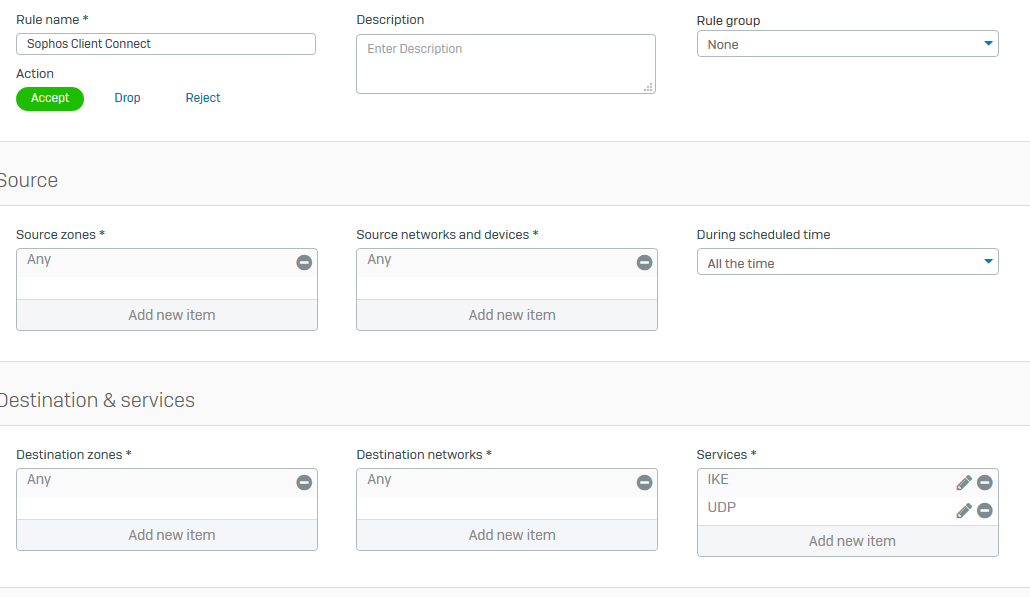Remove the UDP service entry
Image resolution: width=1030 pixels, height=597 pixels.
pos(985,510)
